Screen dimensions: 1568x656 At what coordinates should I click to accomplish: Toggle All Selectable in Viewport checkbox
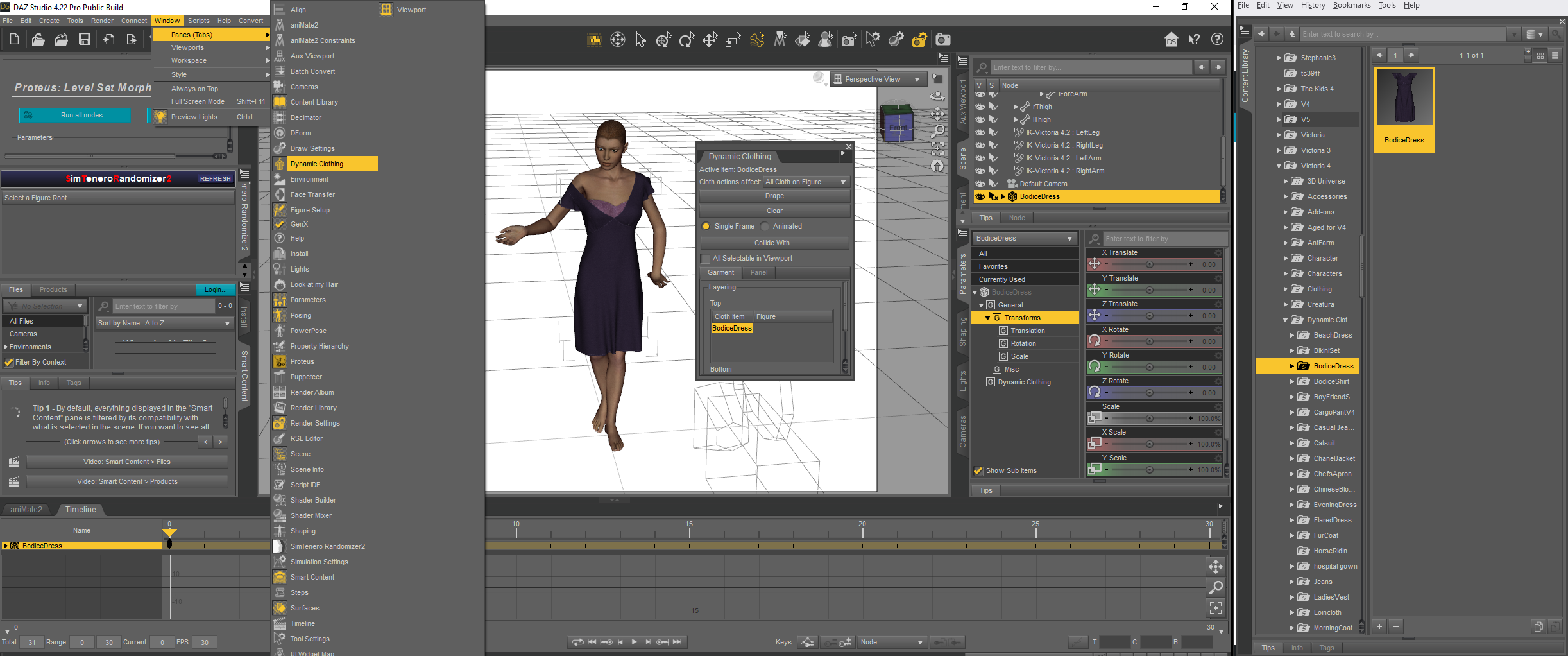(706, 258)
